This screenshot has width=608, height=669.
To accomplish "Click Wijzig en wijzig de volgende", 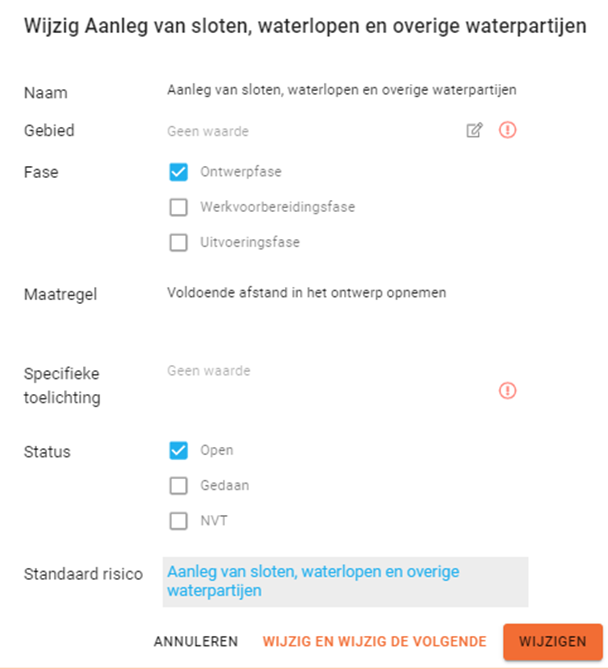I will pos(374,642).
